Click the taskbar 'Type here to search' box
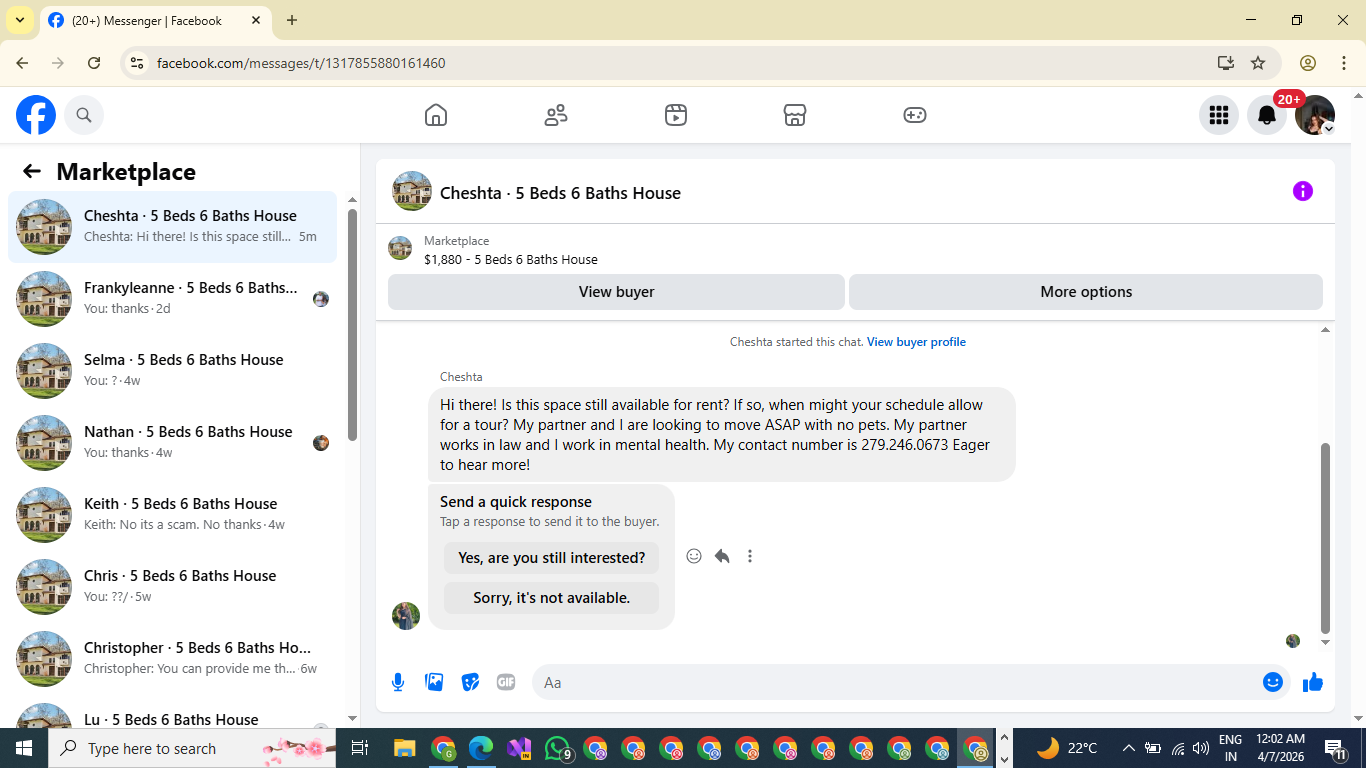 [x=194, y=748]
